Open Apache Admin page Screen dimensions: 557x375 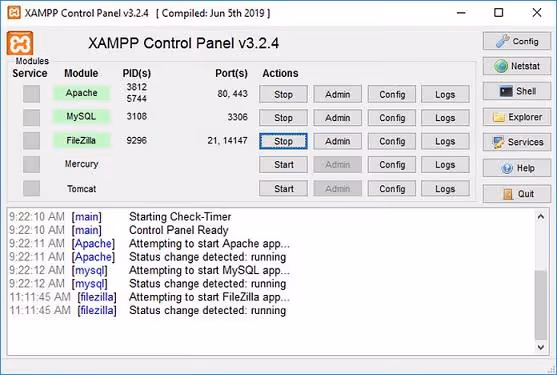pos(337,94)
